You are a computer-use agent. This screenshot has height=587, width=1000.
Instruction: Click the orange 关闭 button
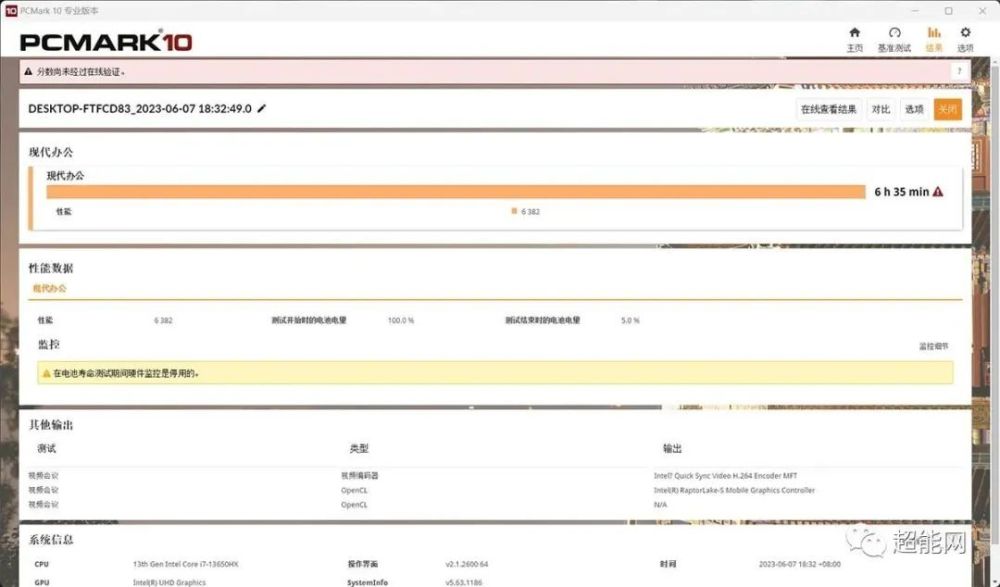tap(947, 109)
